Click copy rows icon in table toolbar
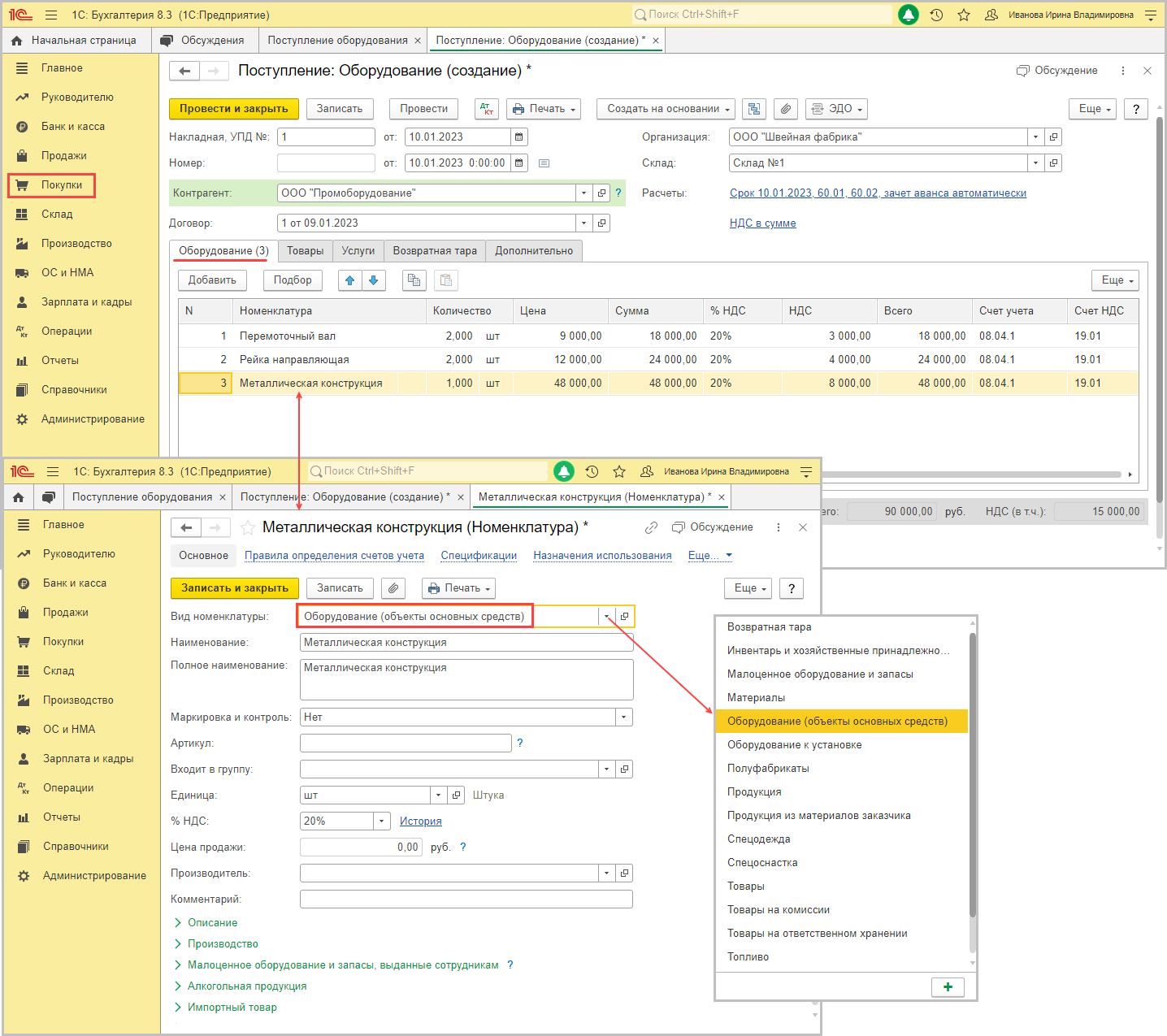The height and width of the screenshot is (1036, 1167). click(414, 280)
